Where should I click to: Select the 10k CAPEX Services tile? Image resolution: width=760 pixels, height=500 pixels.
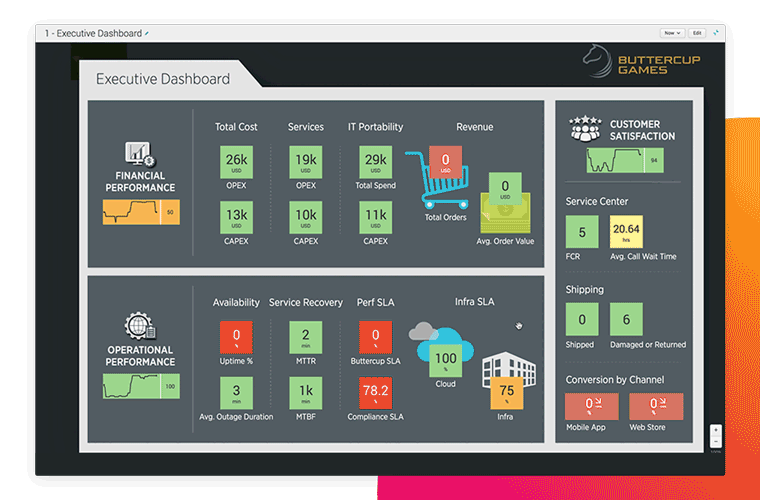tap(306, 218)
